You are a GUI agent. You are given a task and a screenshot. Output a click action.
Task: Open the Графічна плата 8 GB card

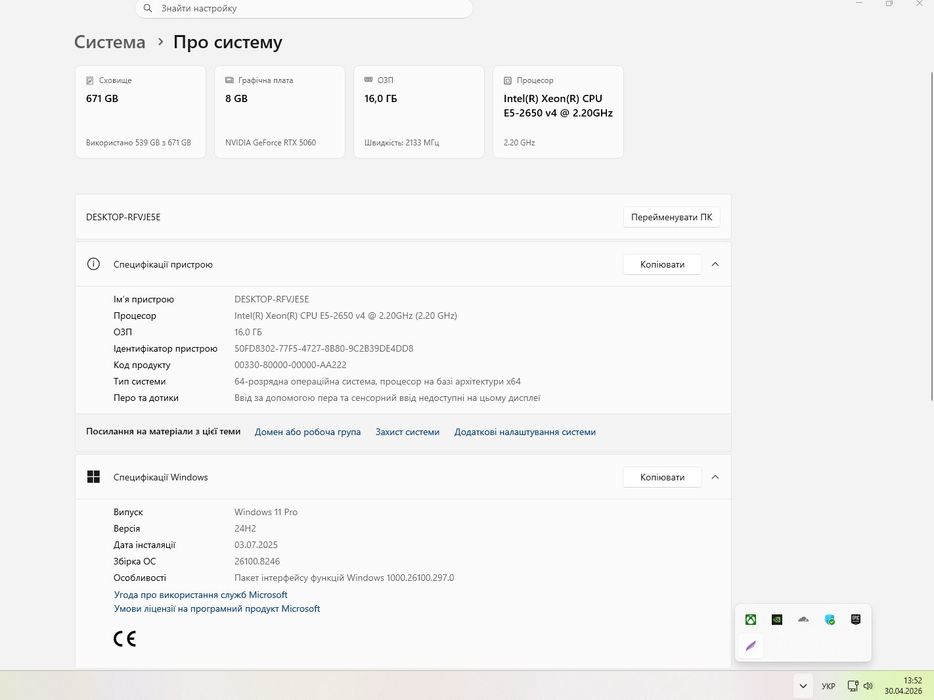coord(280,112)
